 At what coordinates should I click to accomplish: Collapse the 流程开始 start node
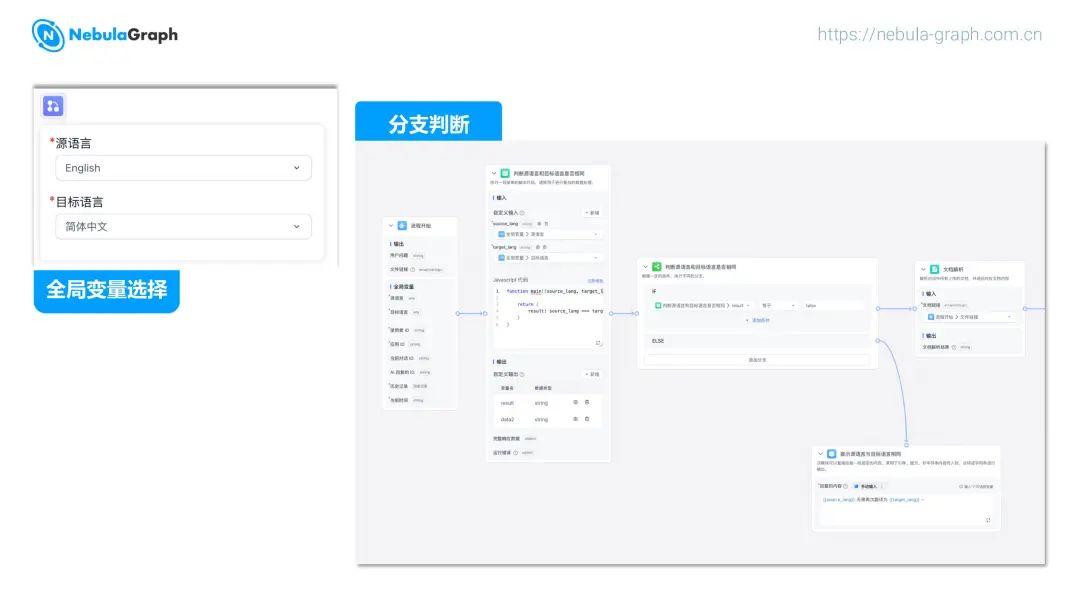[391, 226]
